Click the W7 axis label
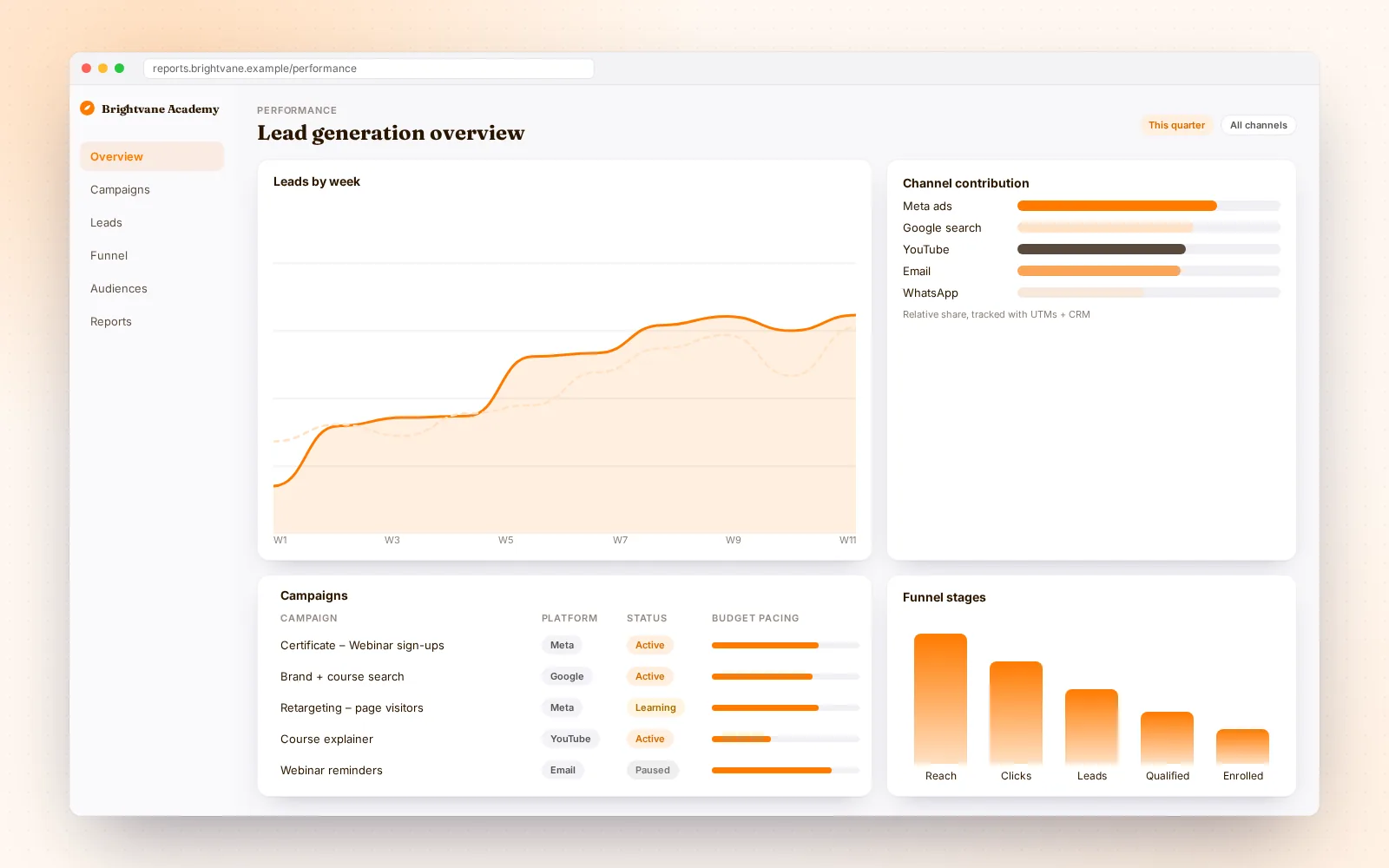Screen dimensions: 1389x868 coord(620,540)
